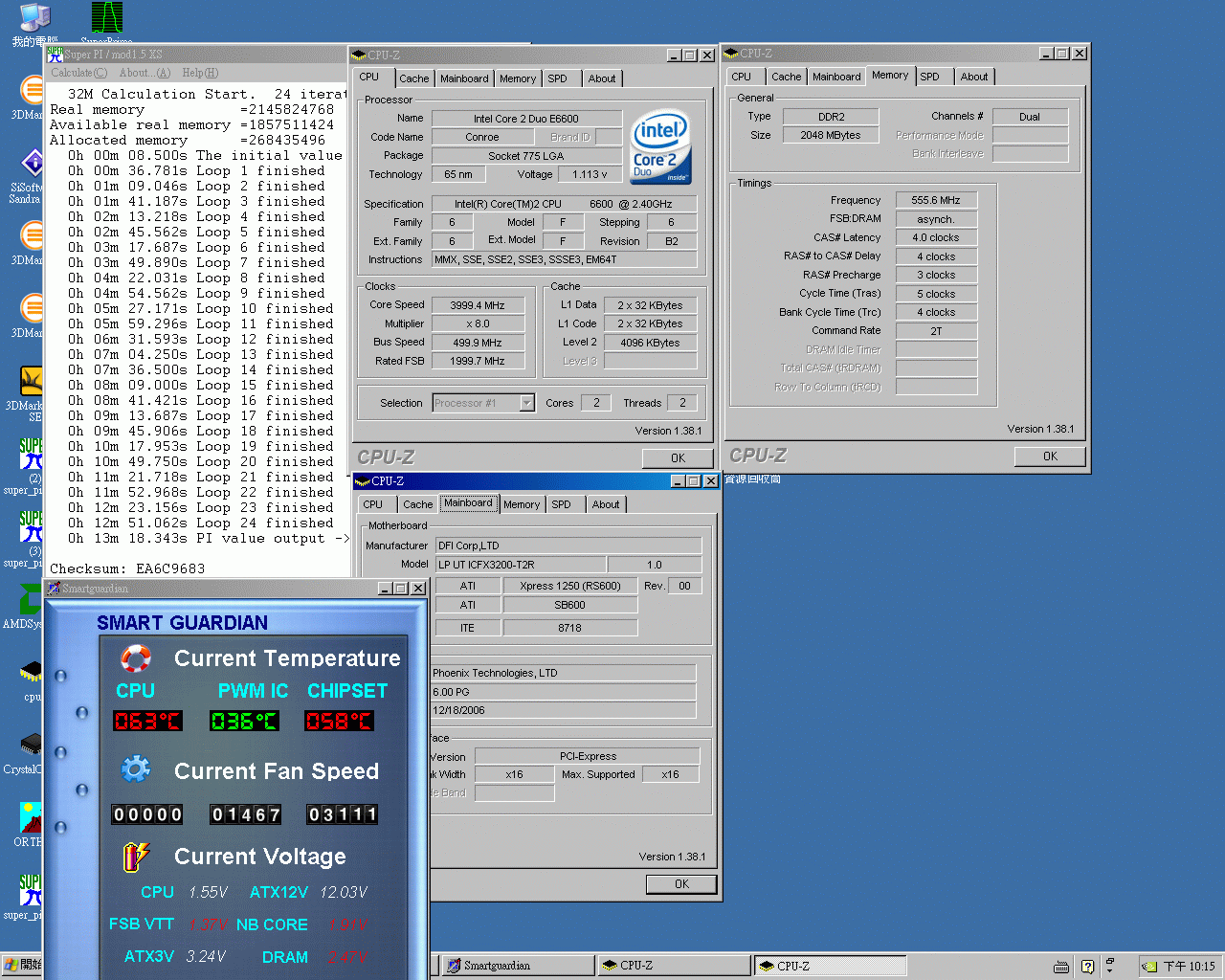Image resolution: width=1225 pixels, height=980 pixels.
Task: Click the Level 2 cache 4096 KBytes field
Action: coord(650,343)
